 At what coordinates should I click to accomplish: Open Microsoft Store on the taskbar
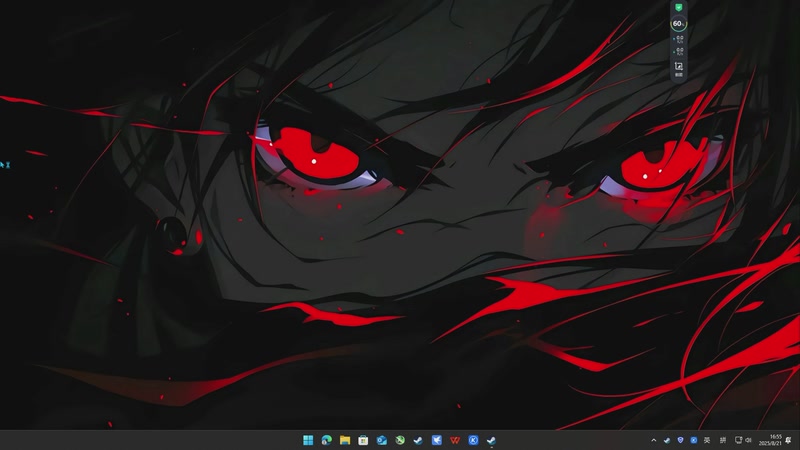(363, 440)
